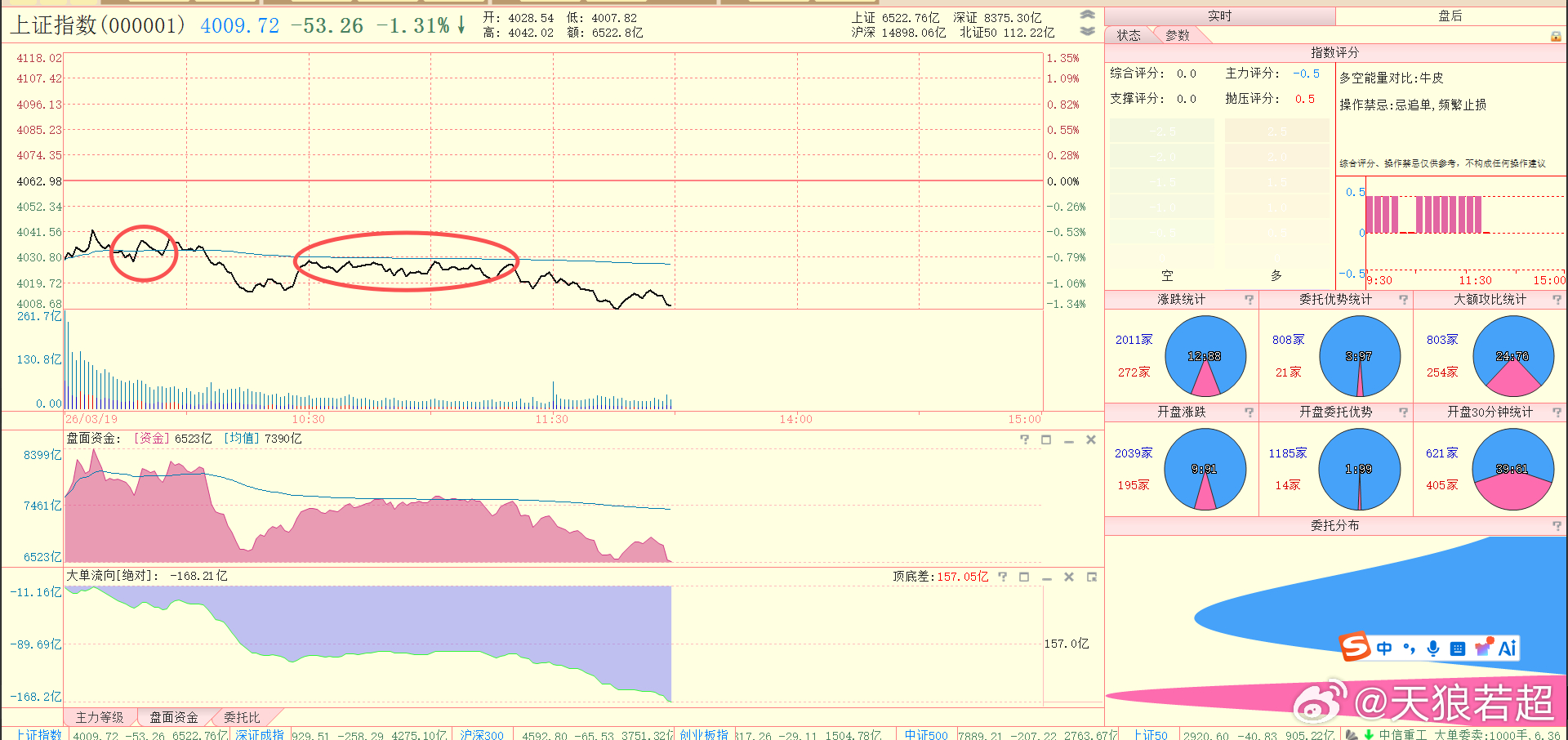
Task: Click the double down chevron beside market totals
Action: 1087,31
